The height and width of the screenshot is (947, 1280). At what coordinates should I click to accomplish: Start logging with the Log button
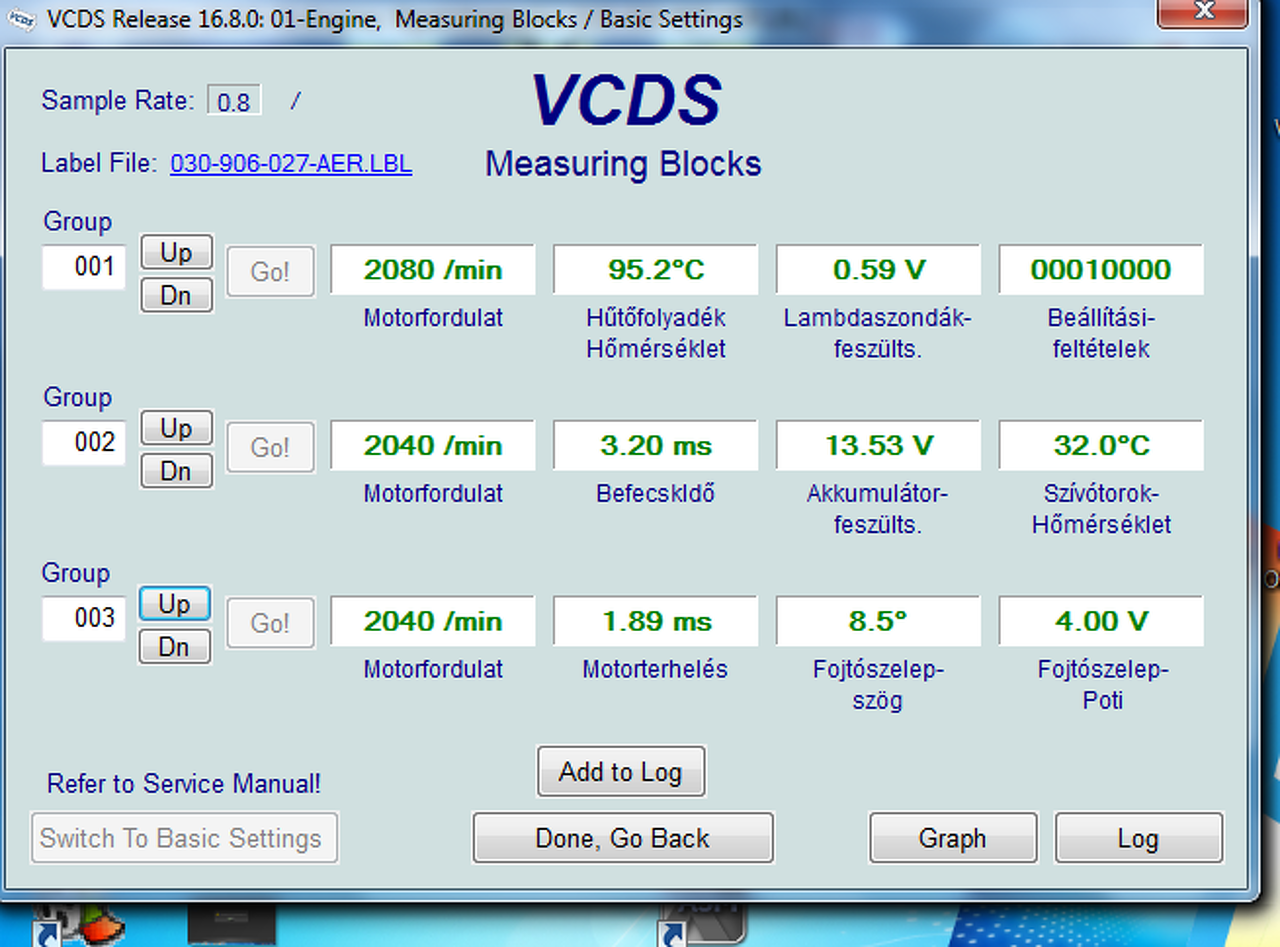click(1138, 838)
